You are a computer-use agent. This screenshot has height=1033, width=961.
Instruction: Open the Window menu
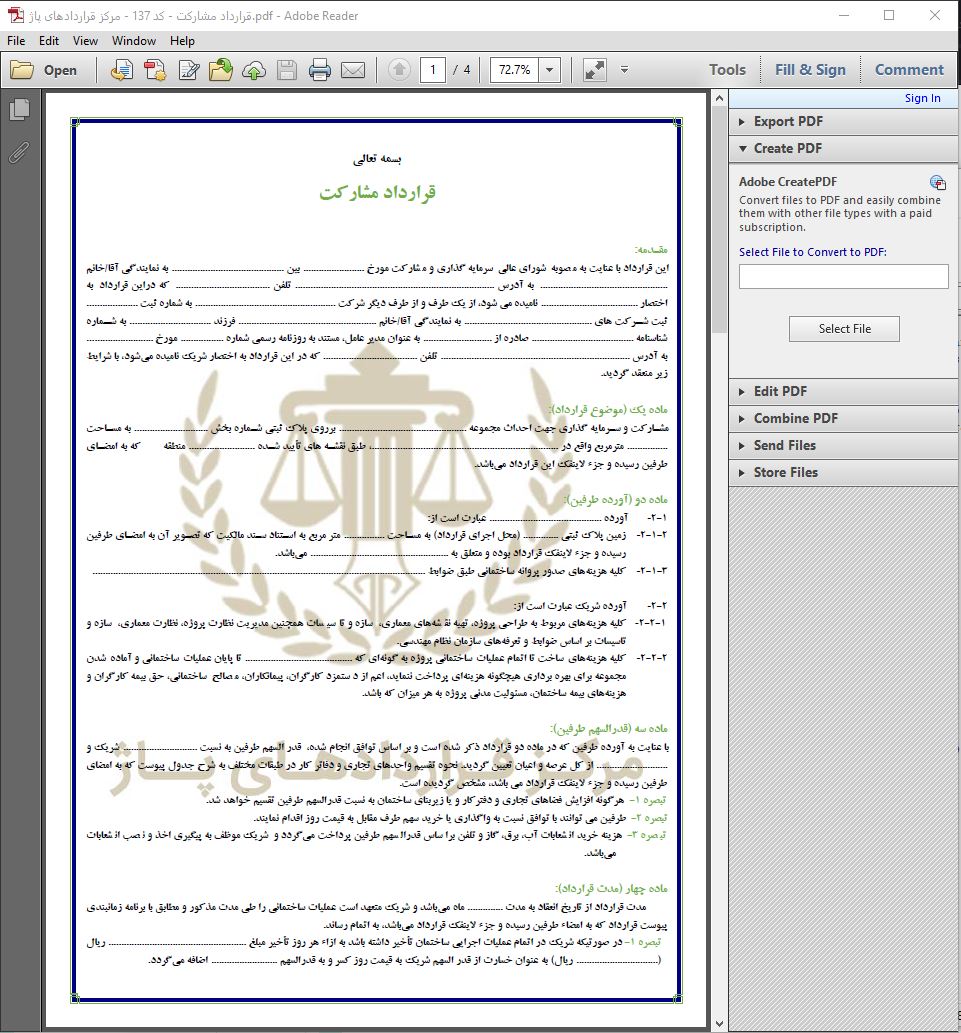[x=134, y=41]
